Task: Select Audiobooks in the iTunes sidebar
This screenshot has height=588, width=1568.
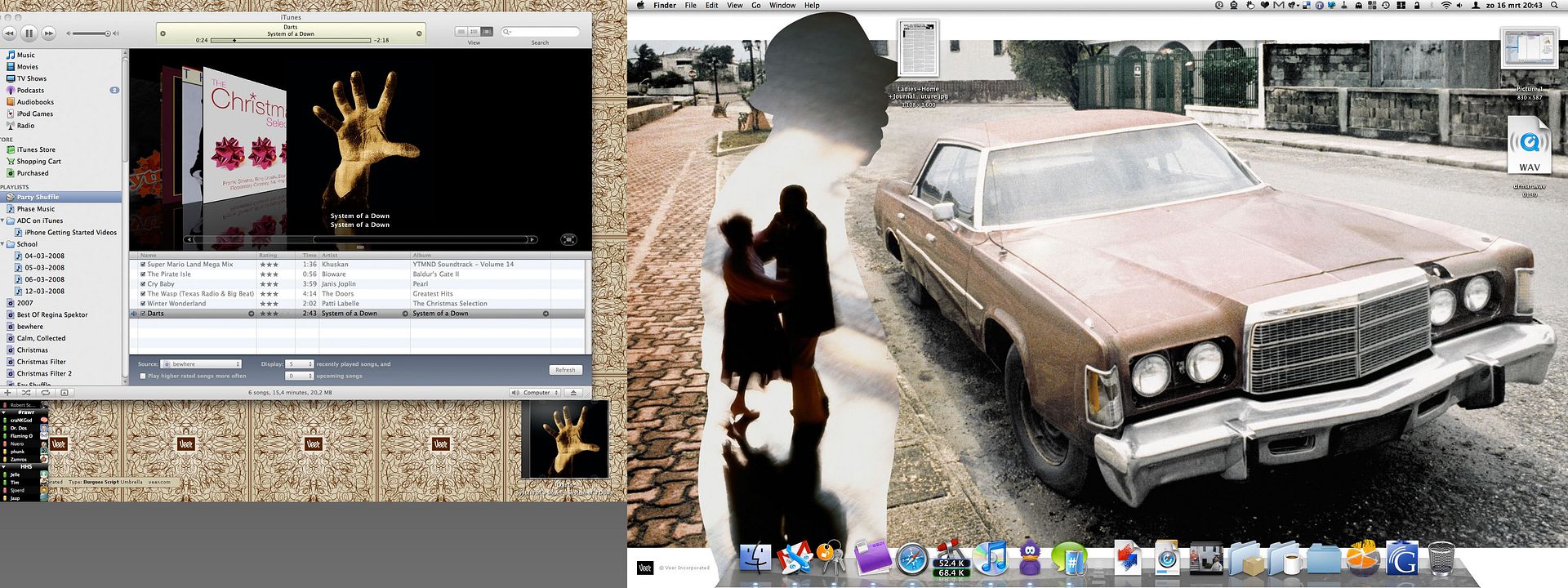Action: (35, 102)
